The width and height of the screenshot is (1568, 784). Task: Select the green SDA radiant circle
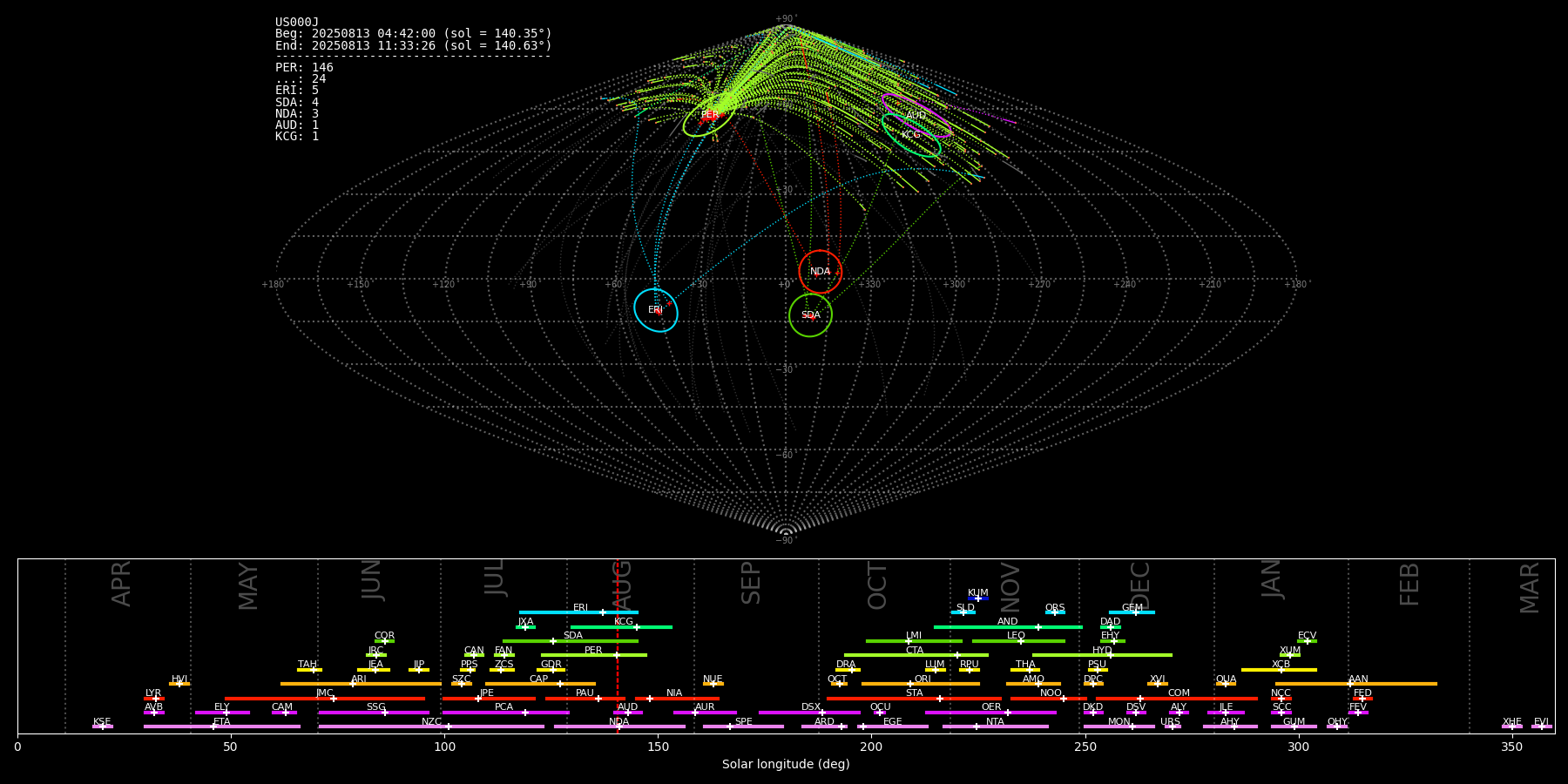click(810, 314)
